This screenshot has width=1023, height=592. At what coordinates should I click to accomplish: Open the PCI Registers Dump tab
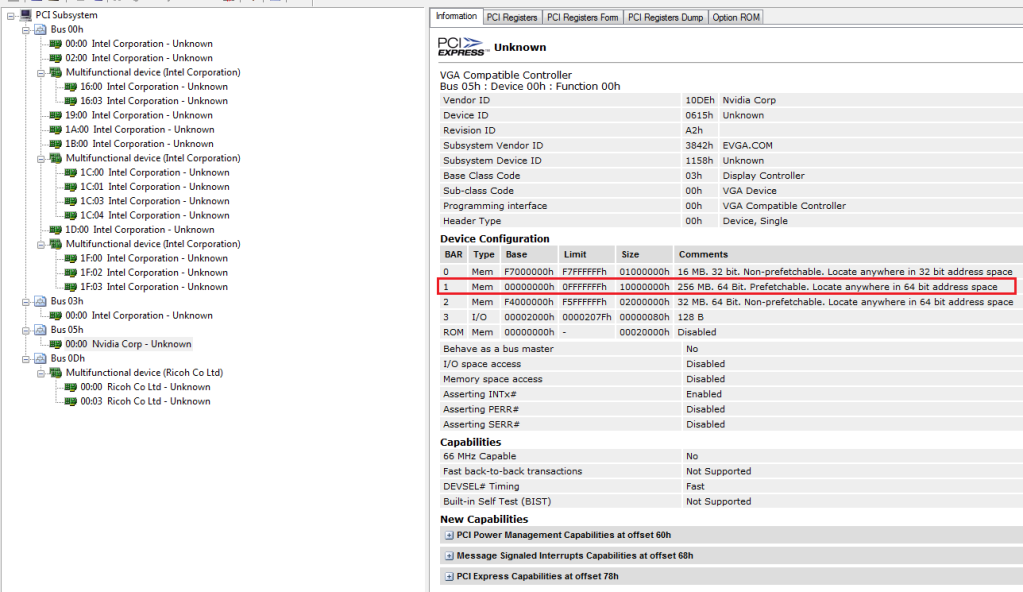click(665, 18)
